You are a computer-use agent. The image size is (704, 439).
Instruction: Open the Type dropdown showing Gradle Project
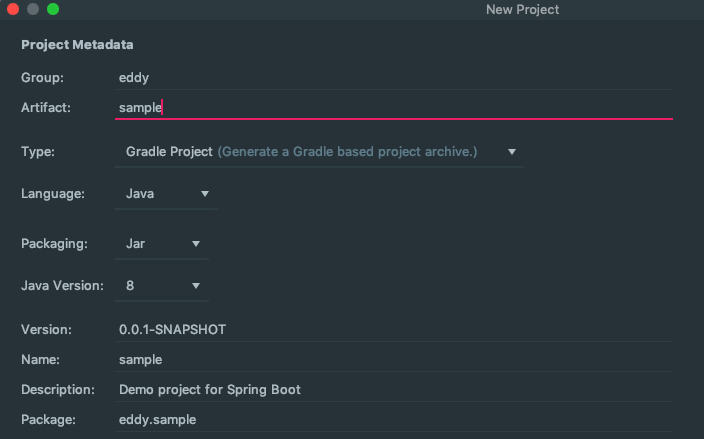pos(320,152)
